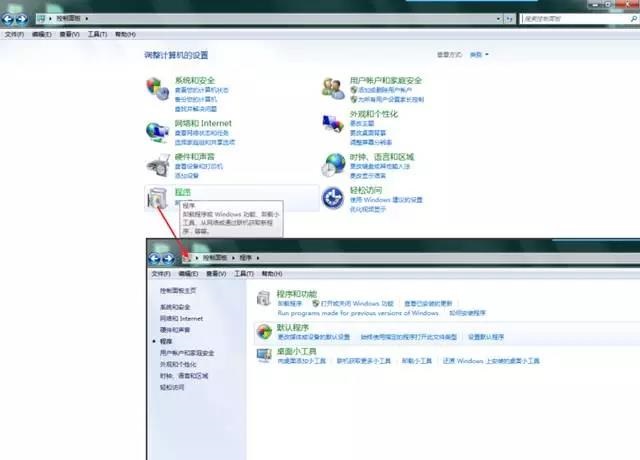Open the 网络和 Internet globe icon
The height and width of the screenshot is (460, 640).
[x=158, y=132]
